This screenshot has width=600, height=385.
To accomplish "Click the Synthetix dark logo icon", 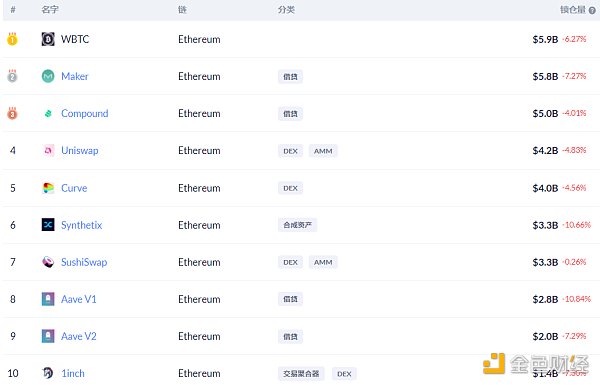I will click(x=48, y=225).
